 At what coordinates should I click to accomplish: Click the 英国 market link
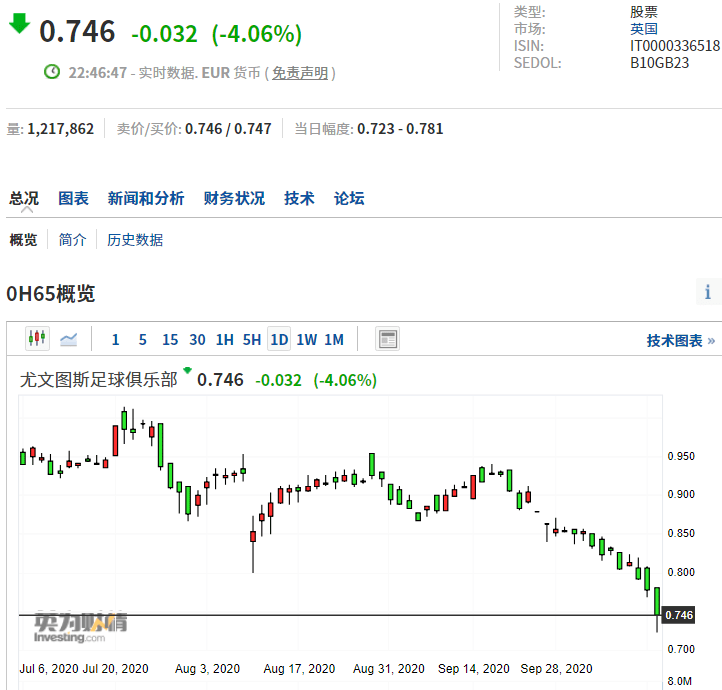tap(644, 29)
